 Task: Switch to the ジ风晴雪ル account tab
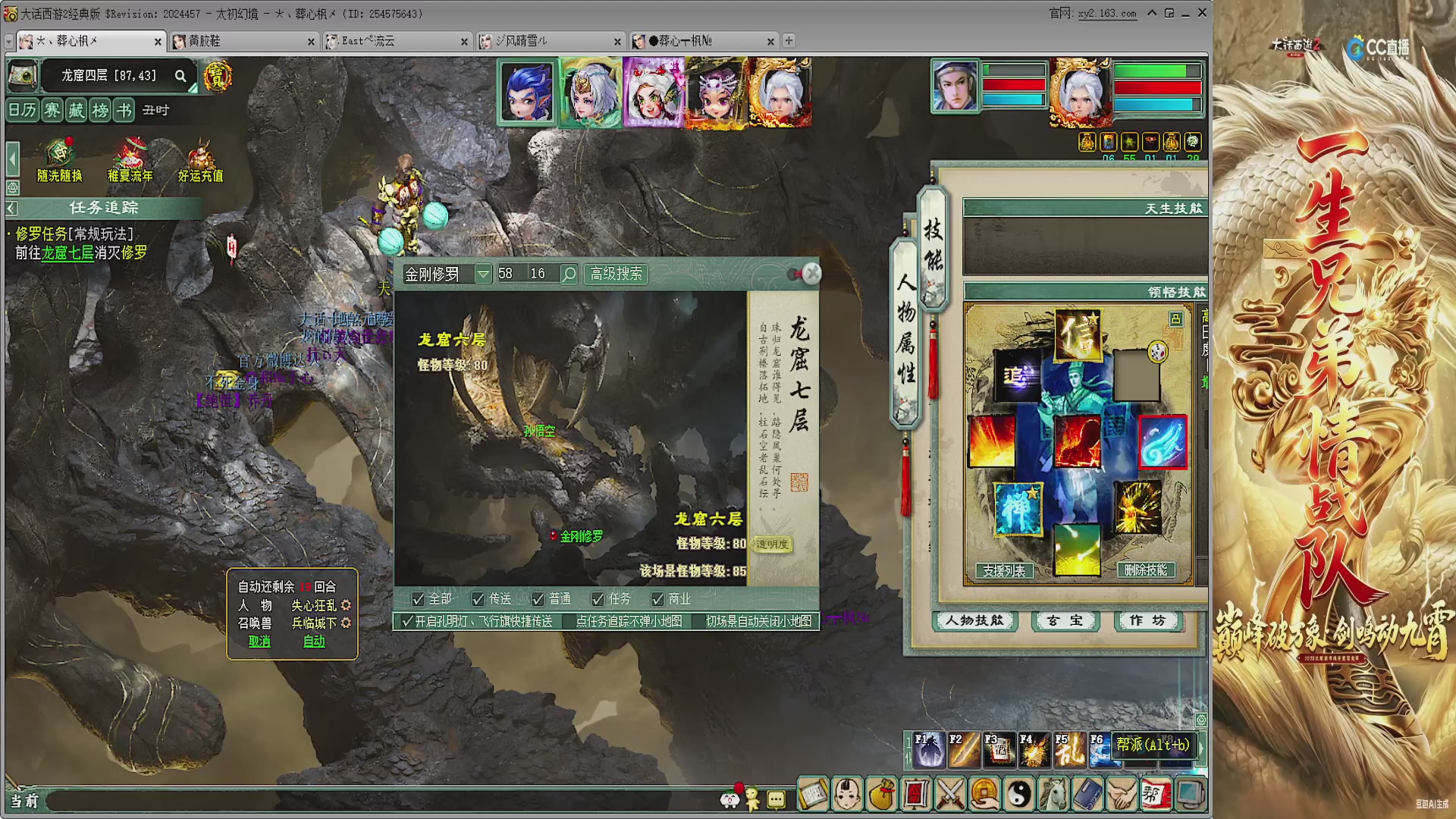(551, 41)
